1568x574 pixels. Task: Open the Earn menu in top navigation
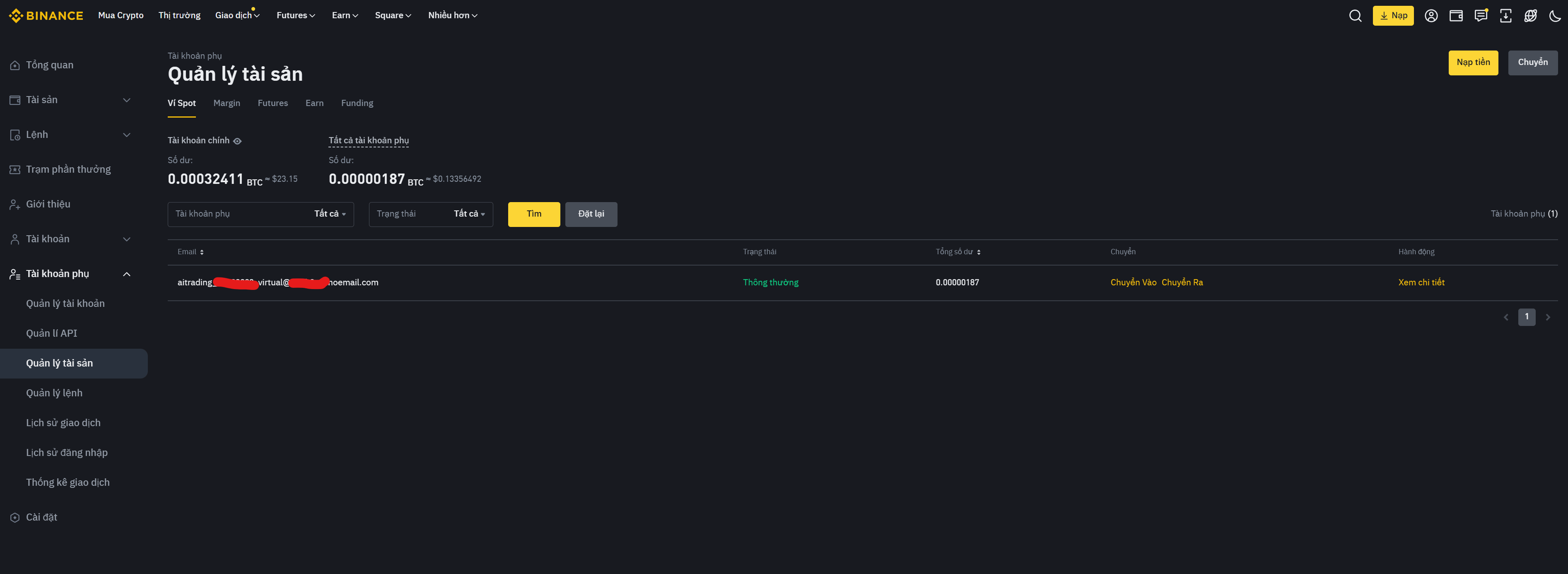pos(345,16)
